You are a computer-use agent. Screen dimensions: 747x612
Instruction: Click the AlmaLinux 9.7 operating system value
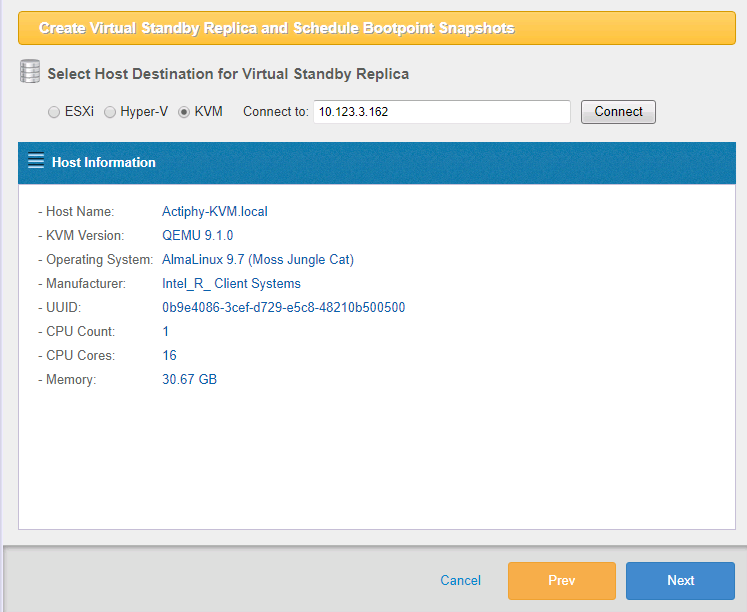point(257,260)
